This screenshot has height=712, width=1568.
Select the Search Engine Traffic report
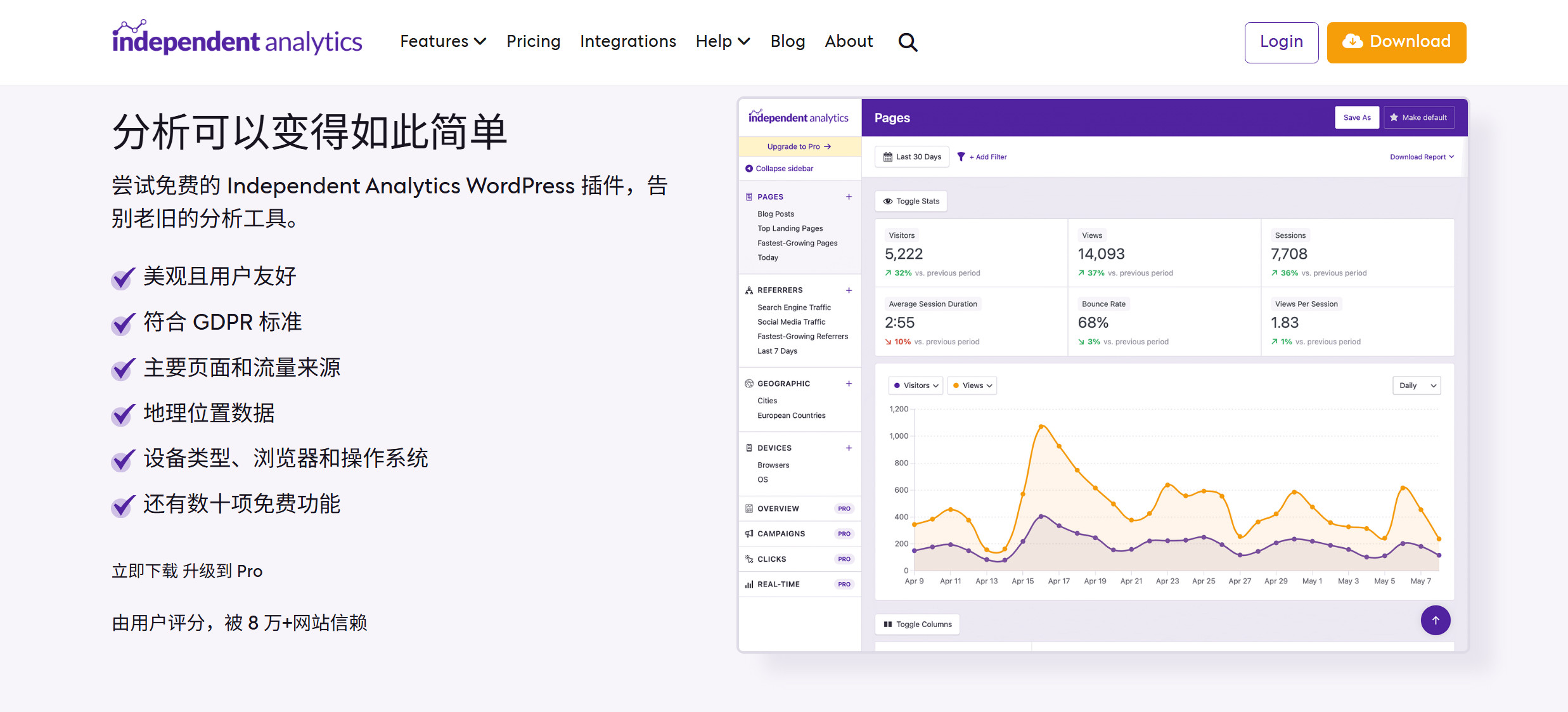[794, 307]
